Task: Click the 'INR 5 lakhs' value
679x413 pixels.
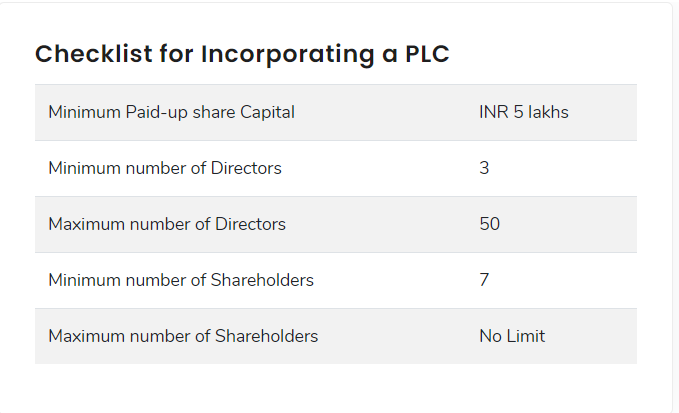Action: click(x=523, y=112)
